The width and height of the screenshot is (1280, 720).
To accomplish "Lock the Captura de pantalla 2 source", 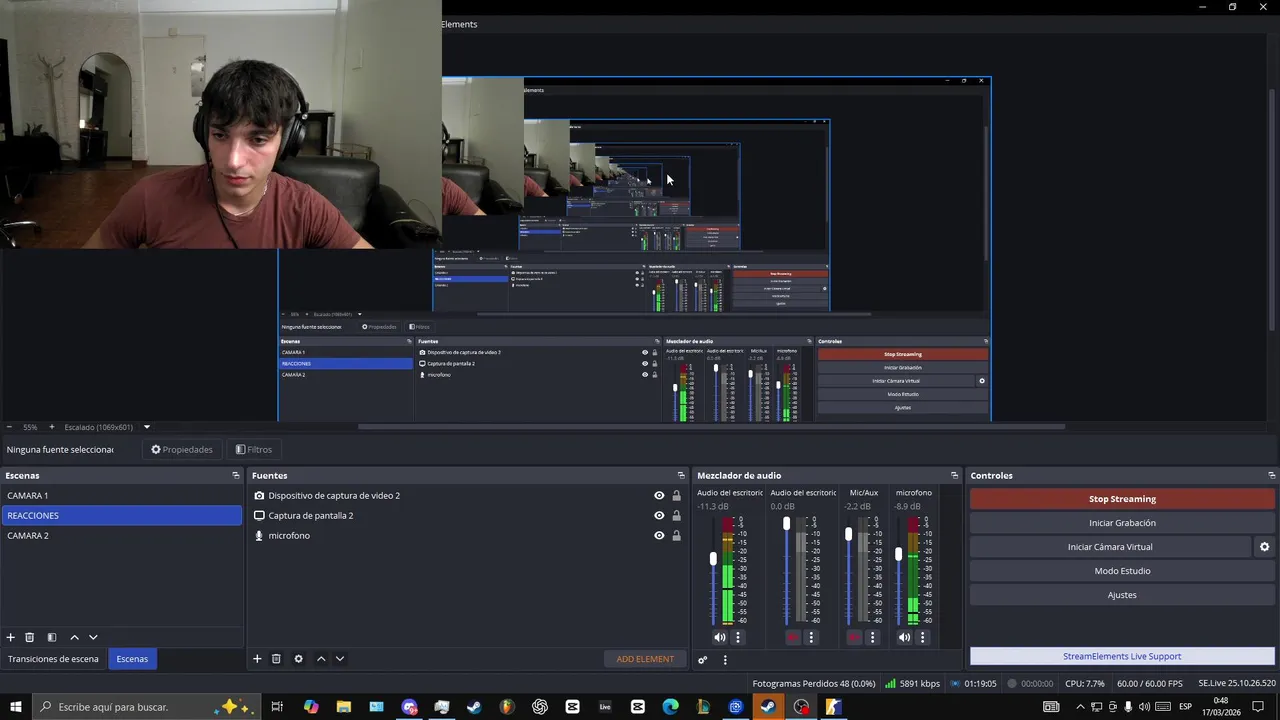I will pos(676,515).
